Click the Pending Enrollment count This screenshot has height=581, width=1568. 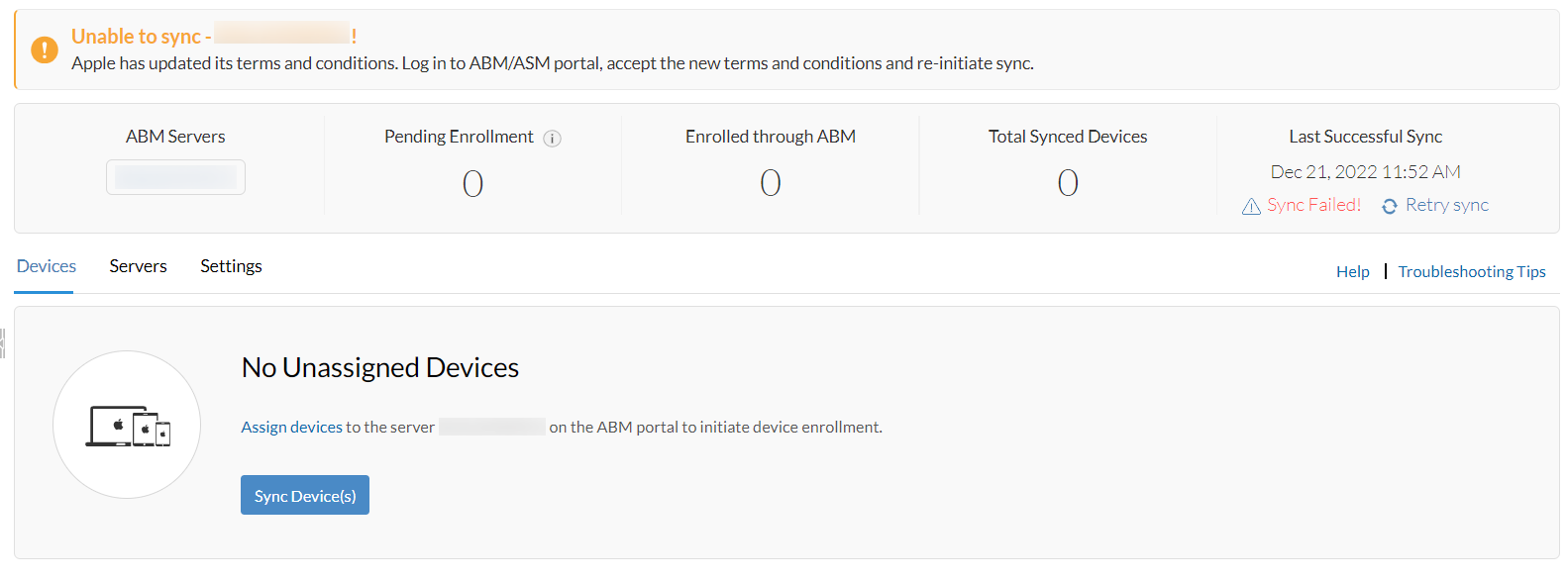coord(472,183)
